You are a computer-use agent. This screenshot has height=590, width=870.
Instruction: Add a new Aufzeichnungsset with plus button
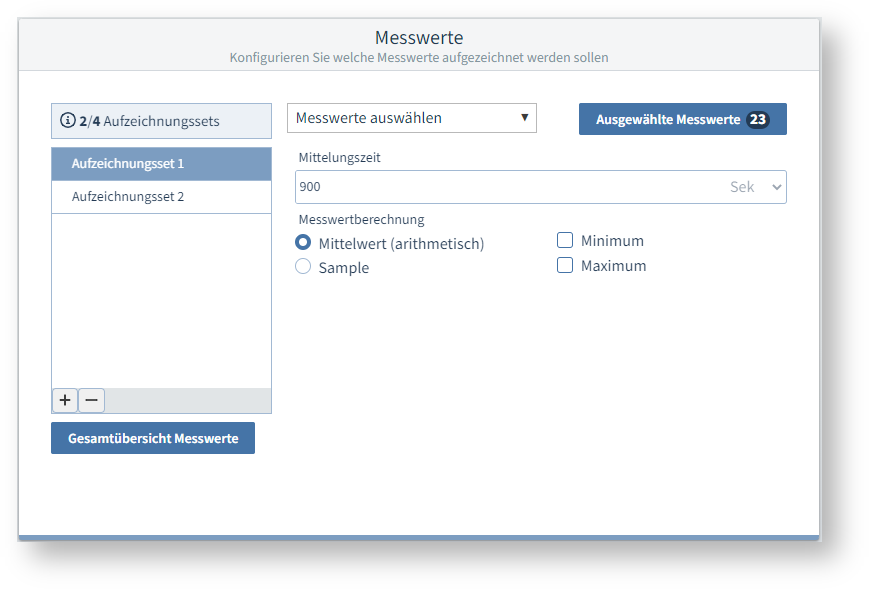pyautogui.click(x=65, y=400)
